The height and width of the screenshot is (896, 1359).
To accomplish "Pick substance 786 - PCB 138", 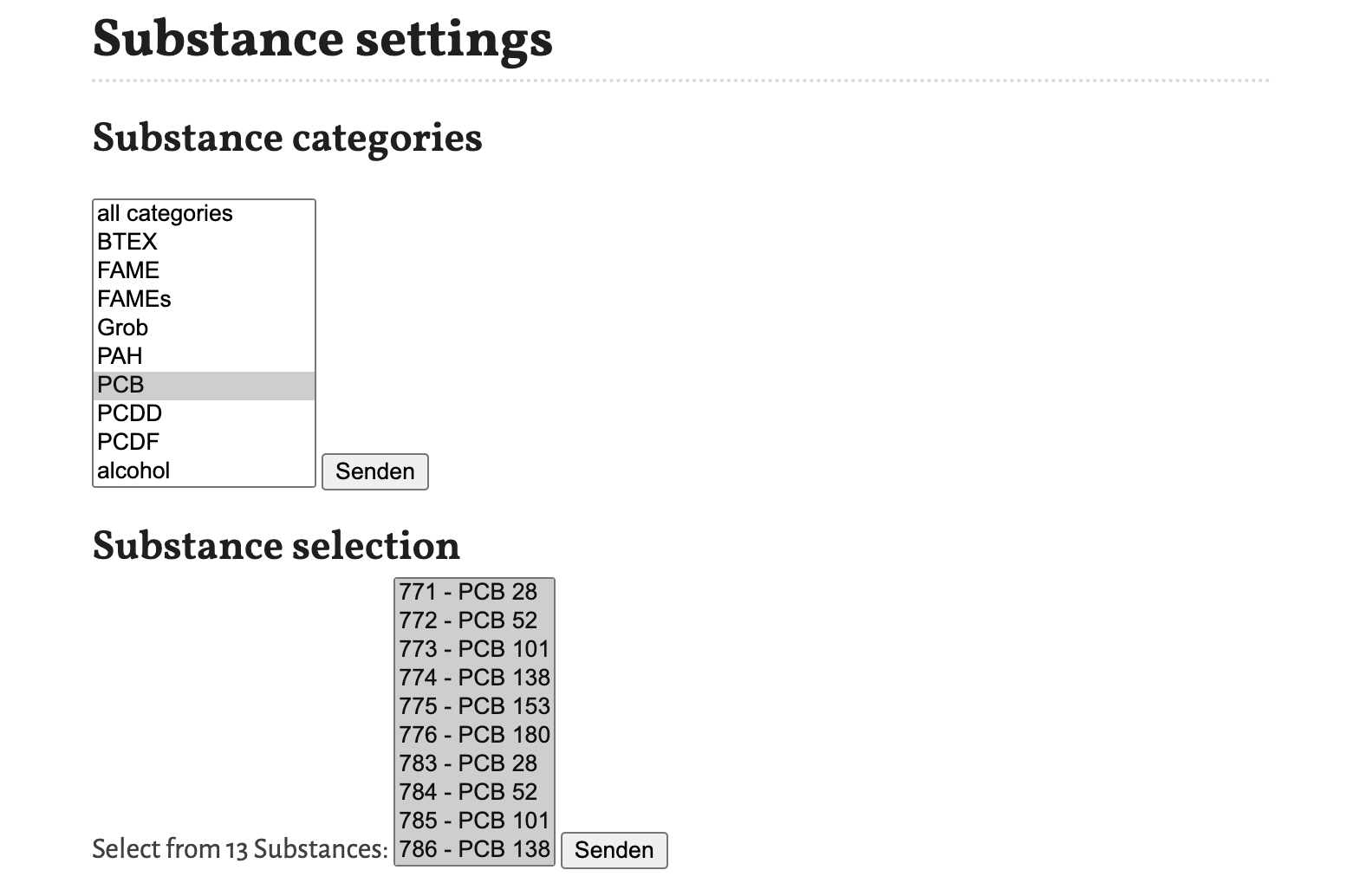I will click(x=474, y=850).
